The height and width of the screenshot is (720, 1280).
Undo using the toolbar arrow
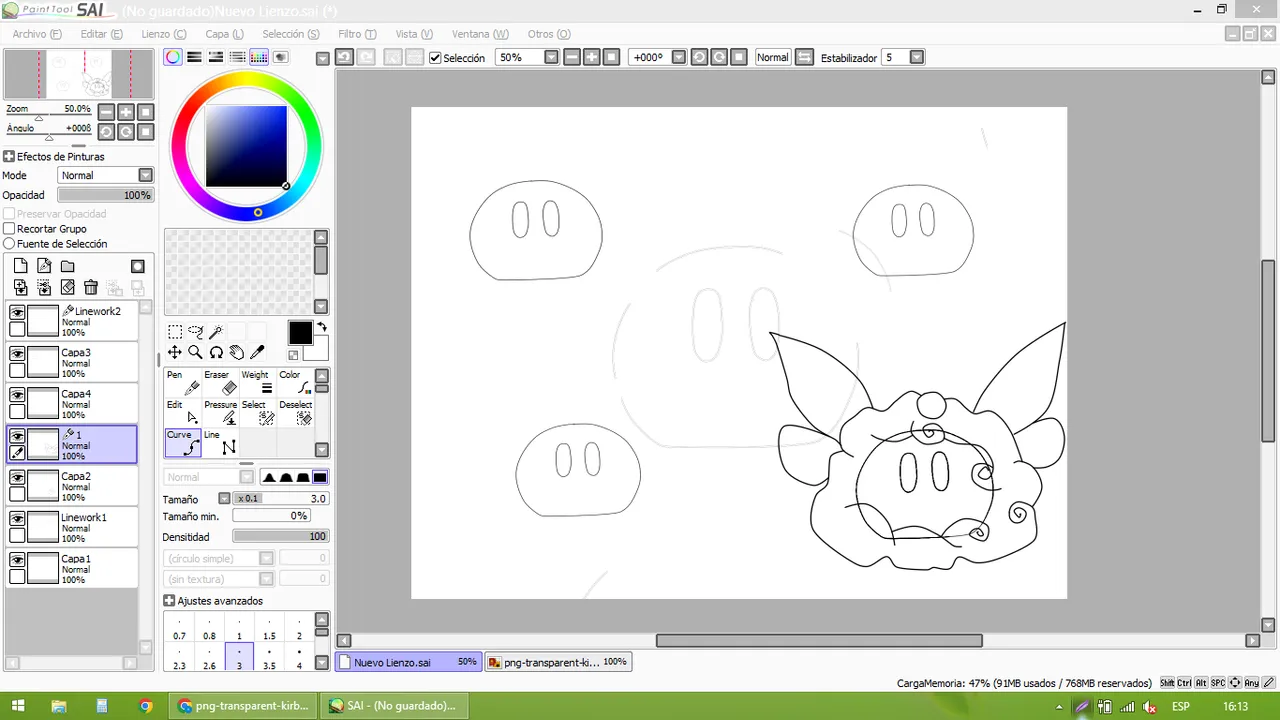coord(344,57)
